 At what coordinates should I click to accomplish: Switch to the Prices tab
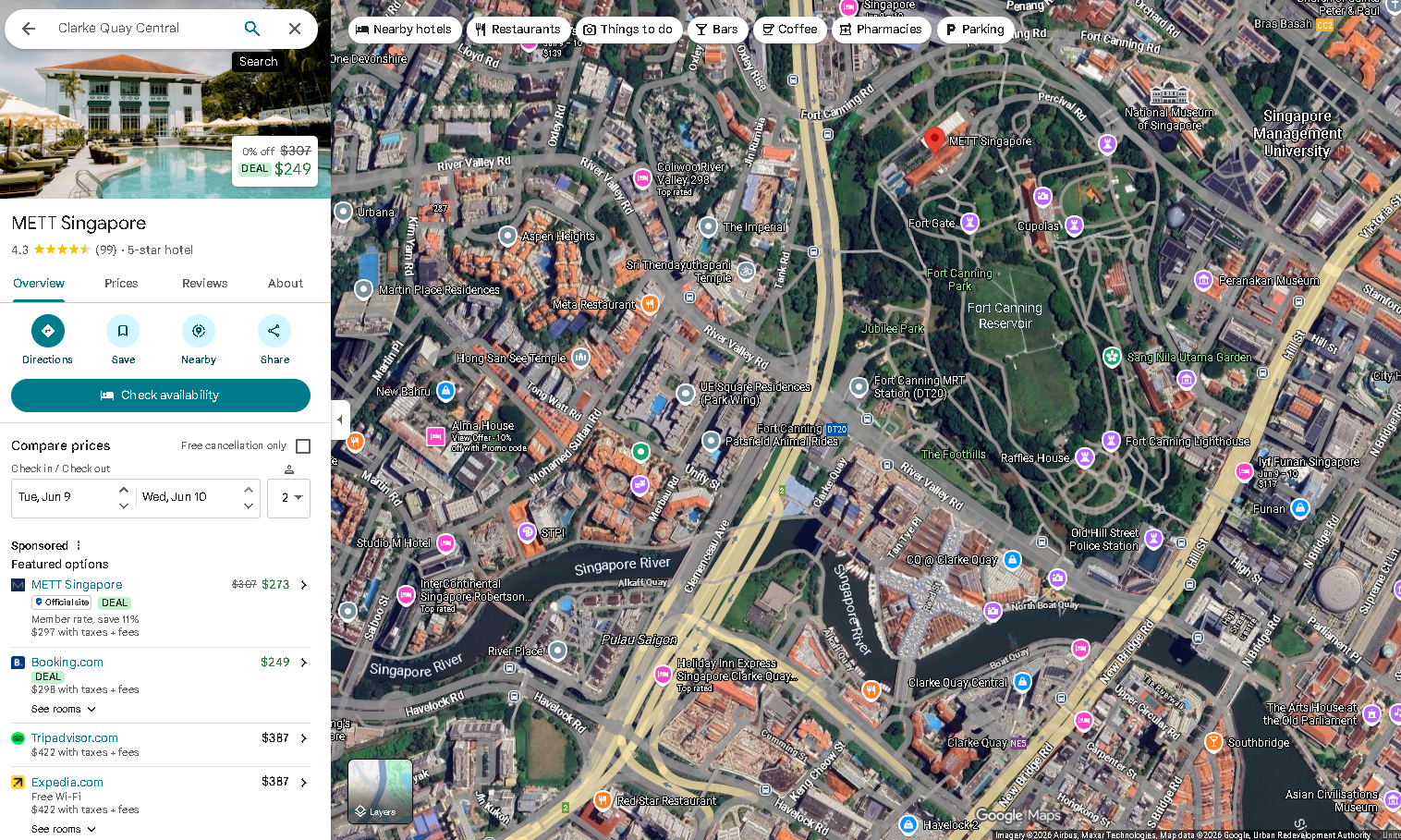click(121, 284)
